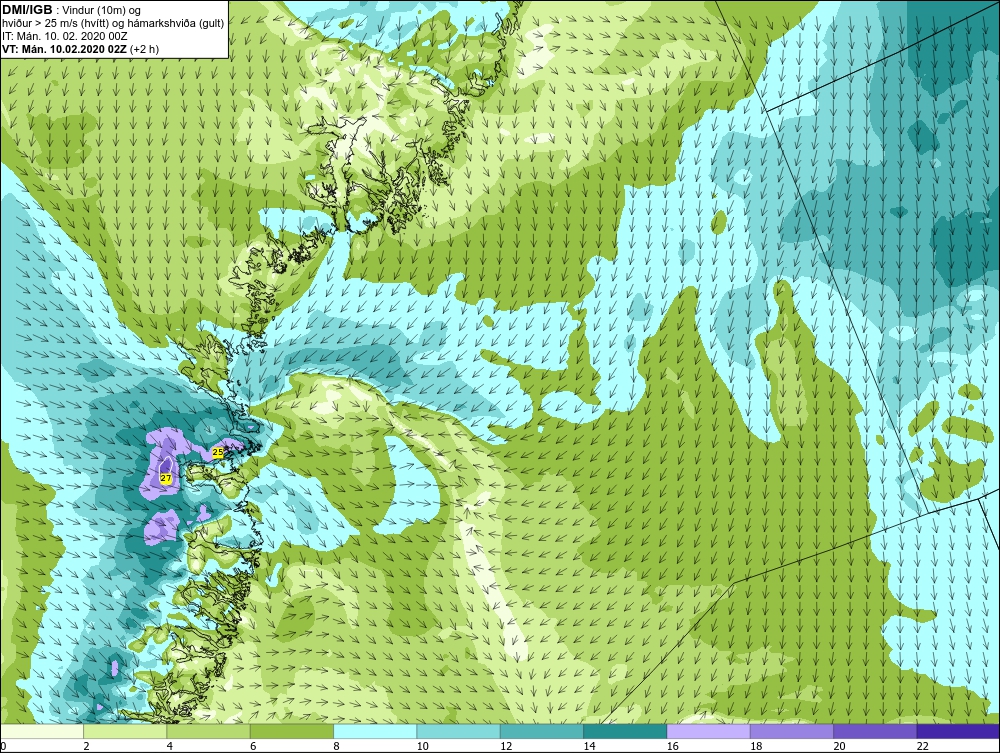Click the legend scale value 8
This screenshot has width=1000, height=753.
coord(336,747)
